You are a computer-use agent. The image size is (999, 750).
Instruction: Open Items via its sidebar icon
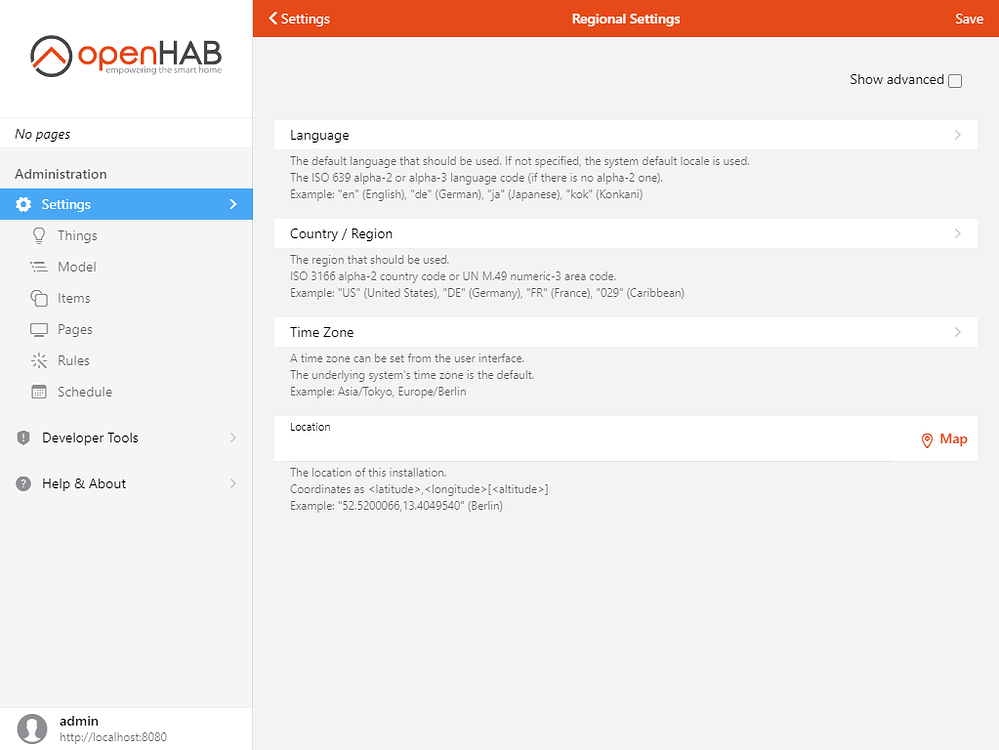38,298
